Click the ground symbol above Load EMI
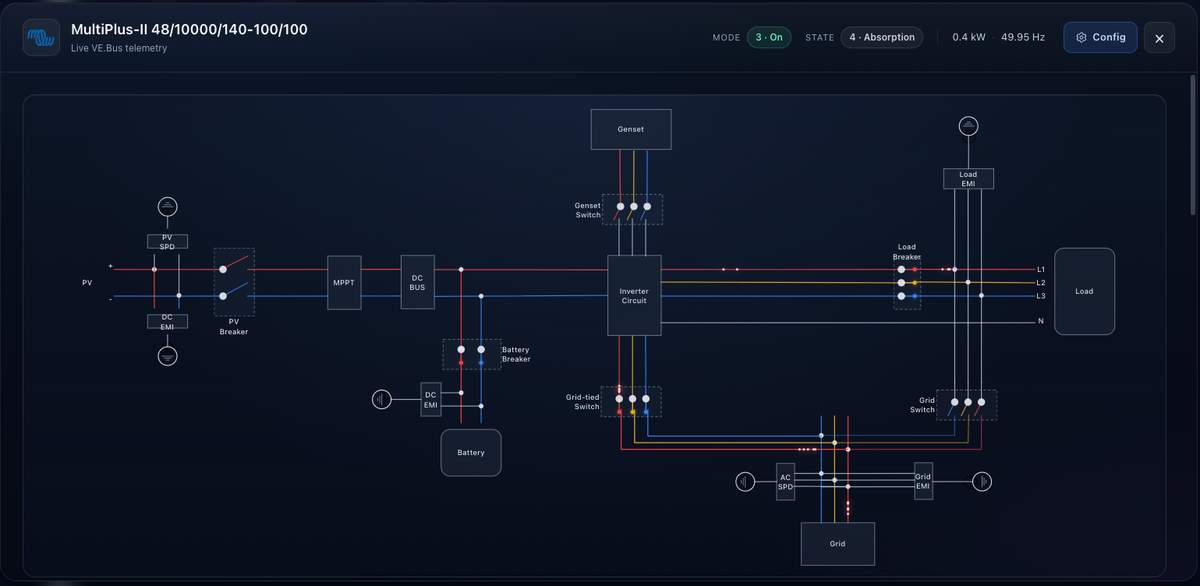This screenshot has width=1200, height=586. (x=968, y=126)
